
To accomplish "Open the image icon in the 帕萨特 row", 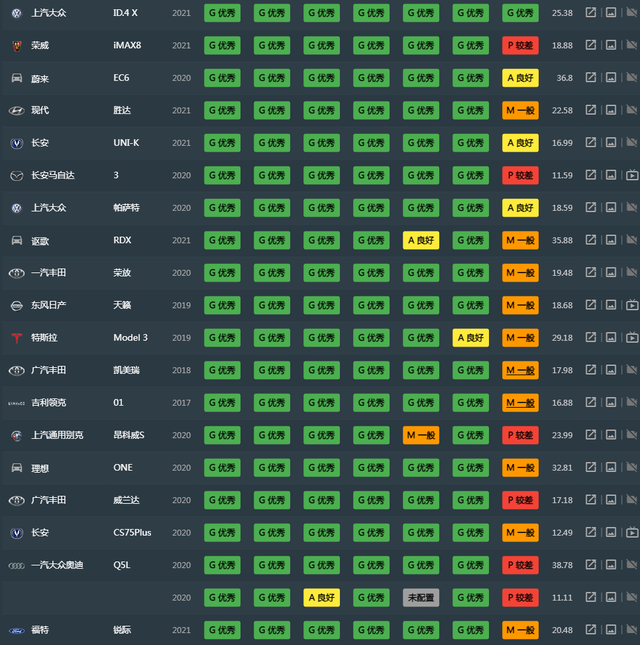I will pos(611,207).
